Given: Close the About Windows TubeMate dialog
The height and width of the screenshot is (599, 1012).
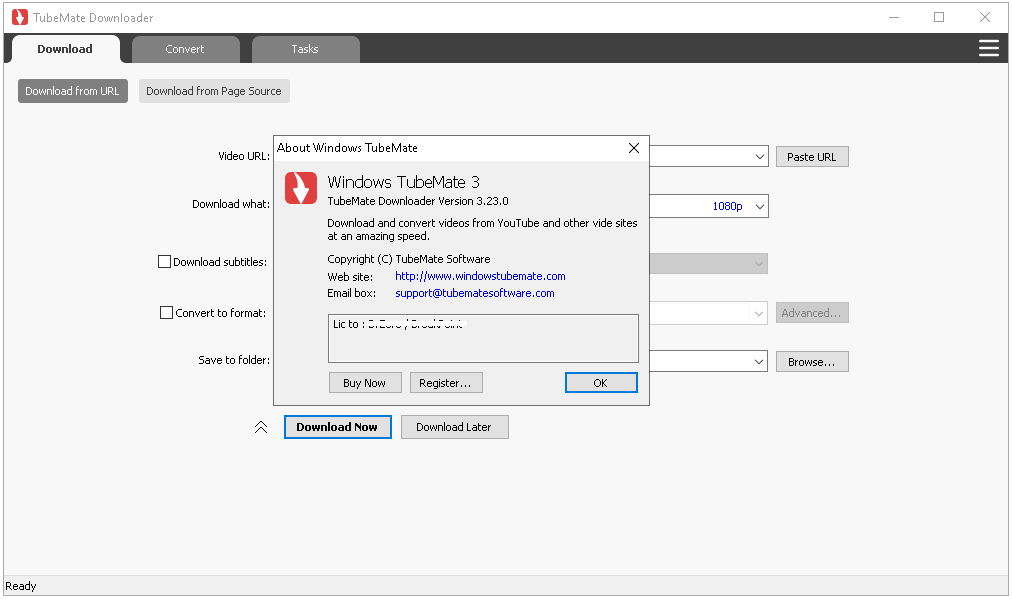Looking at the screenshot, I should (x=634, y=148).
